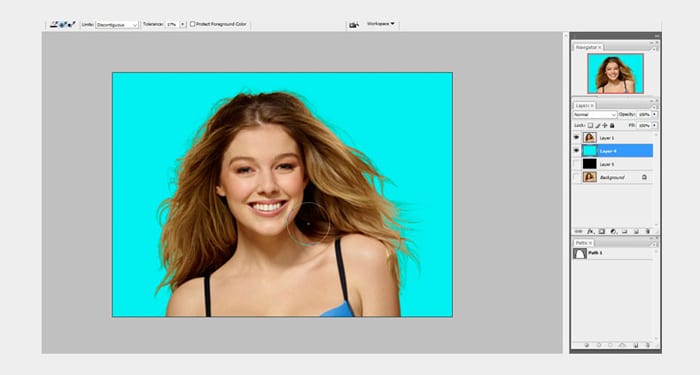Select the Background layer name

(612, 178)
